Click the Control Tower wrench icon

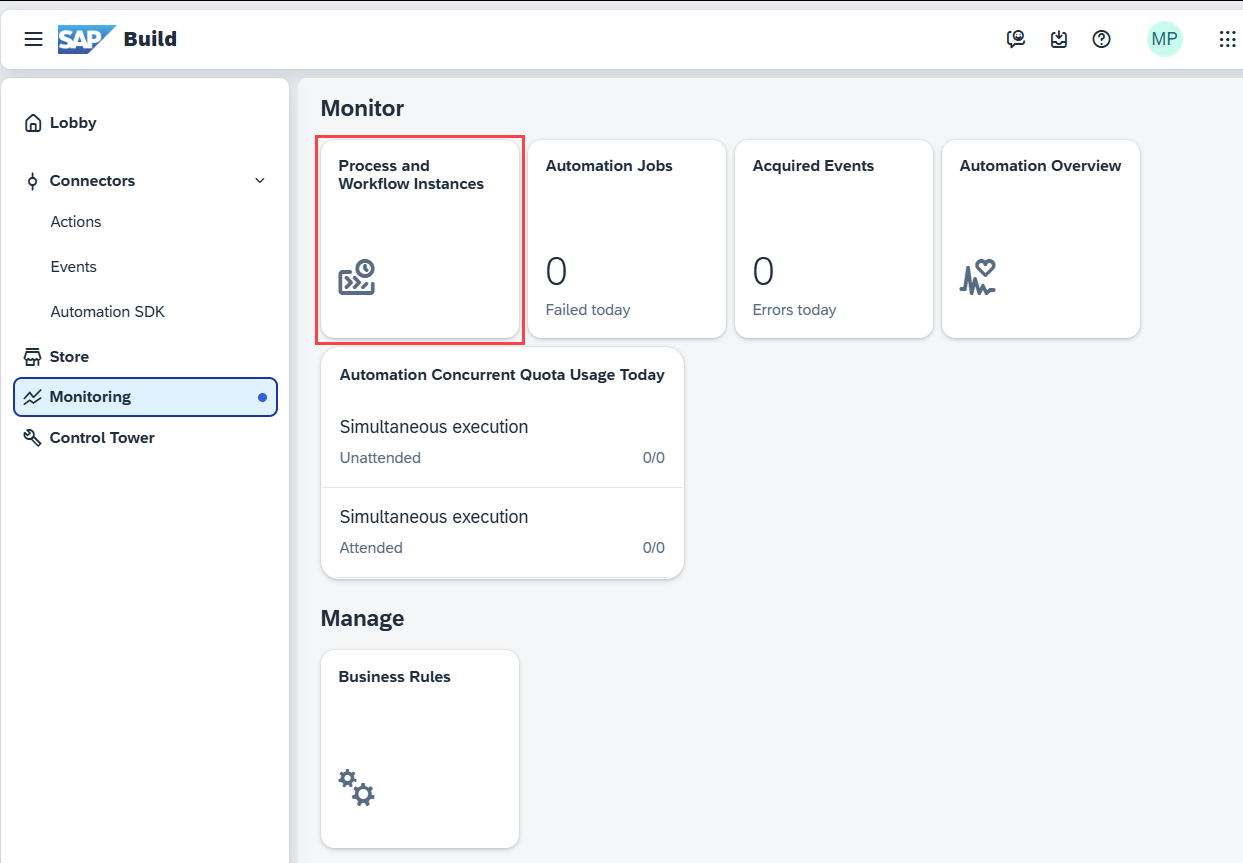click(33, 438)
